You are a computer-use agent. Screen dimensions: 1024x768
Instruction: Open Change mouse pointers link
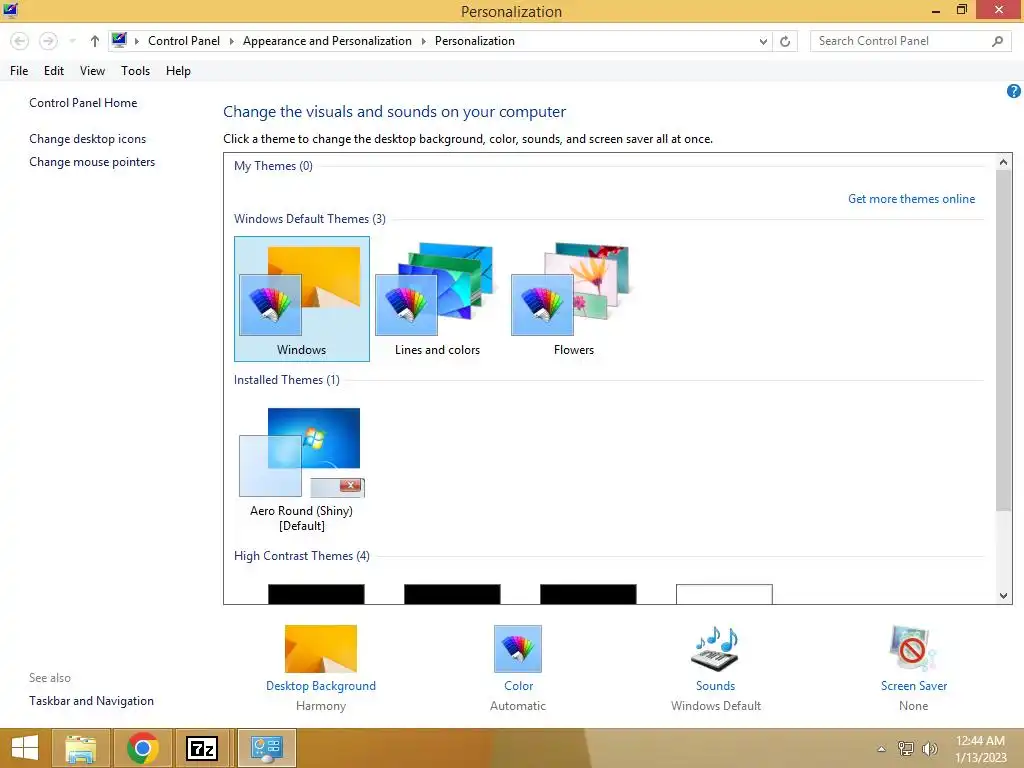92,161
